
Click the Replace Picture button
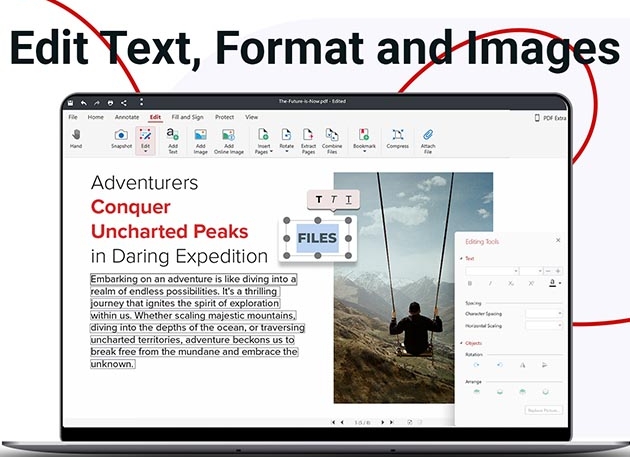[543, 410]
